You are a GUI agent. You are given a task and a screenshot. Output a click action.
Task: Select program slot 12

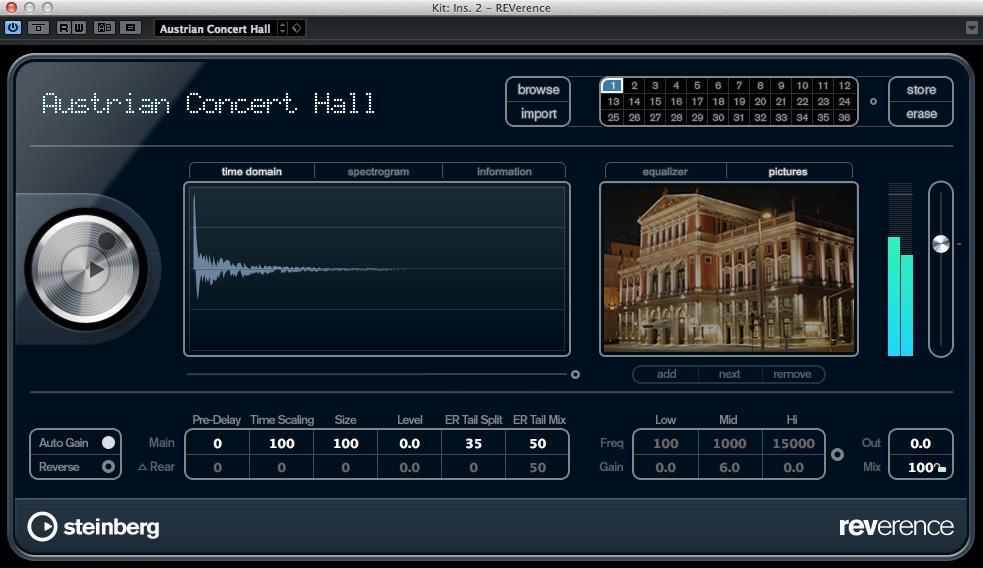(x=844, y=85)
